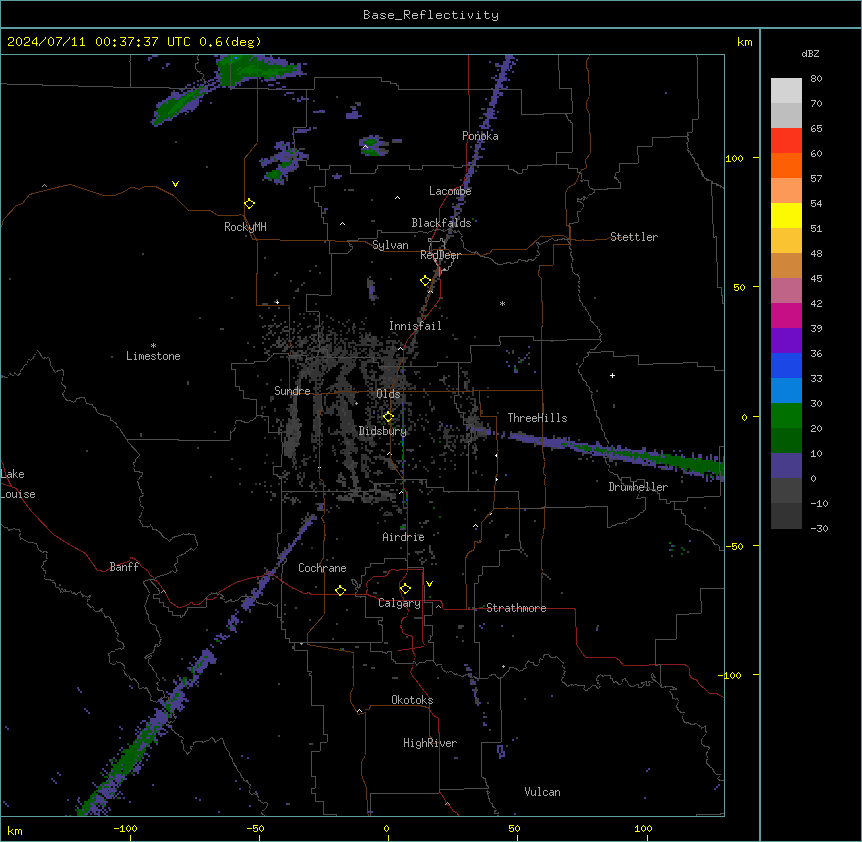This screenshot has height=842, width=862.
Task: Click the Base_Reflectivity title text
Action: (431, 15)
